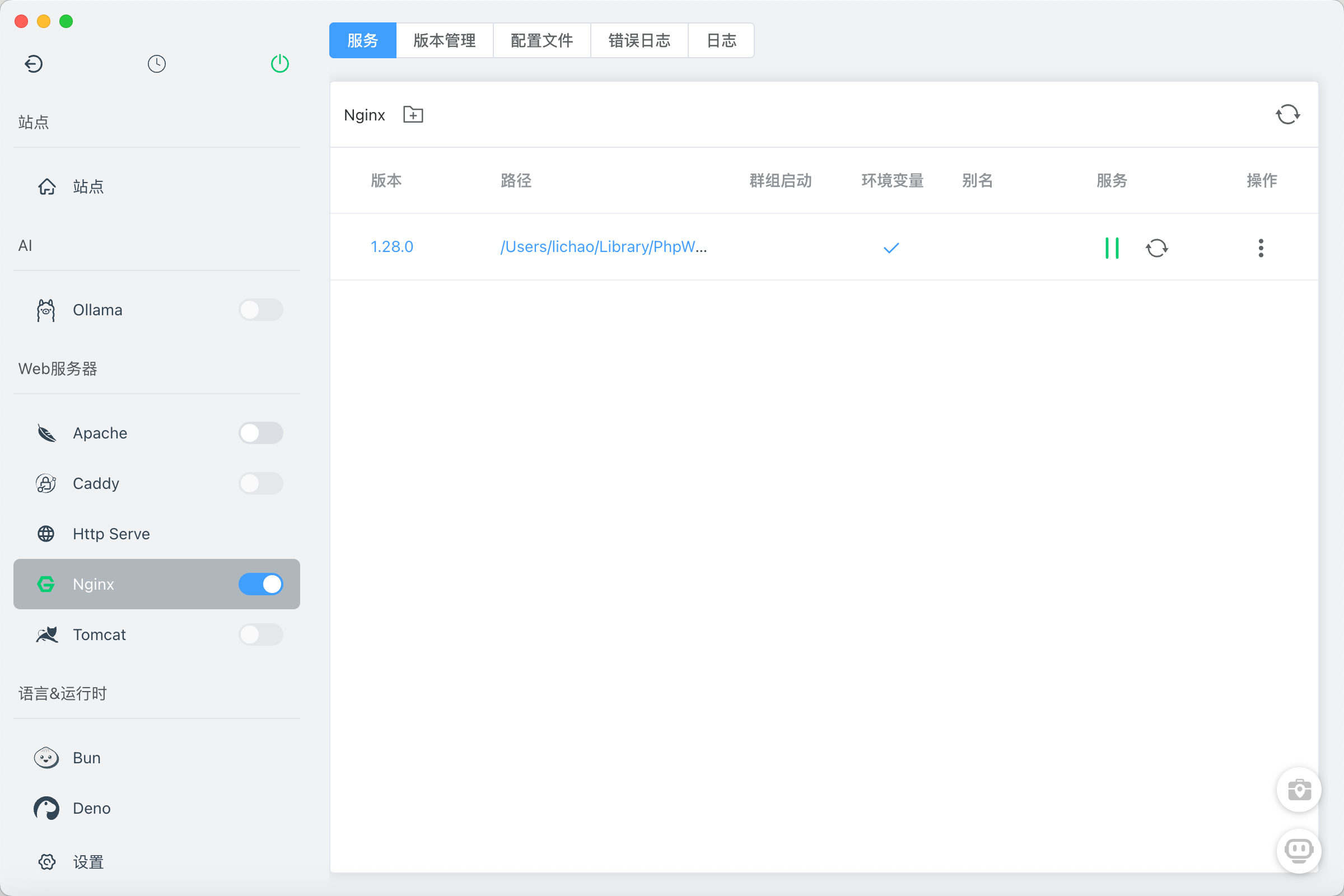The height and width of the screenshot is (896, 1344).
Task: Select 站点 in the sidebar
Action: coord(157,186)
